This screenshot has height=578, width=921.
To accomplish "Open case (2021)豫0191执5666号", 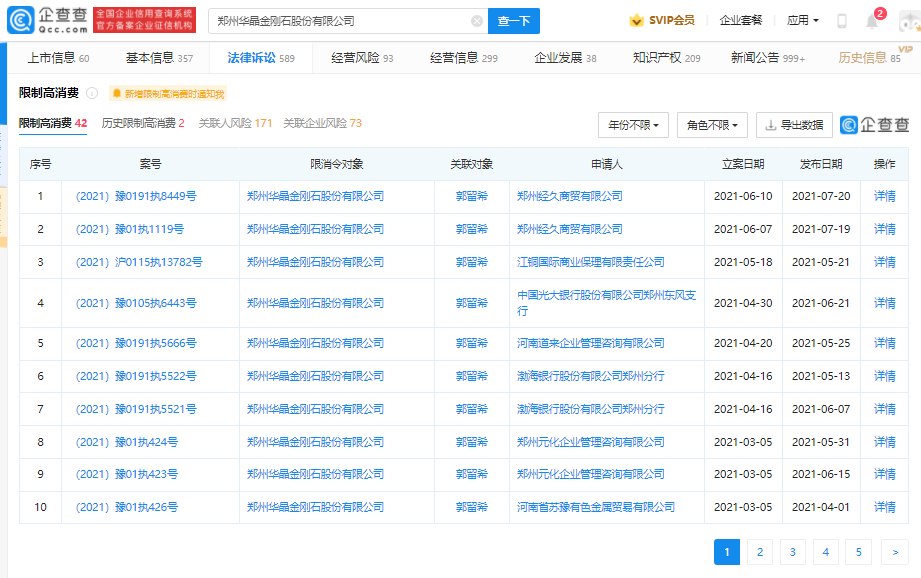I will pos(136,343).
